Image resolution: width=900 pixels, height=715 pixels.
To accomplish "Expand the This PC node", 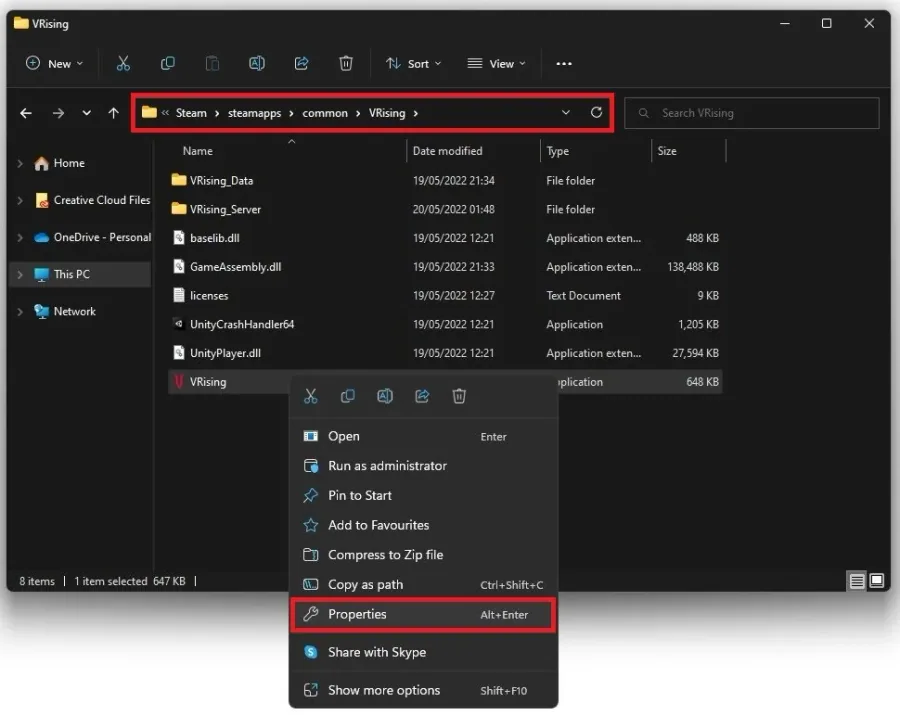I will click(x=20, y=275).
